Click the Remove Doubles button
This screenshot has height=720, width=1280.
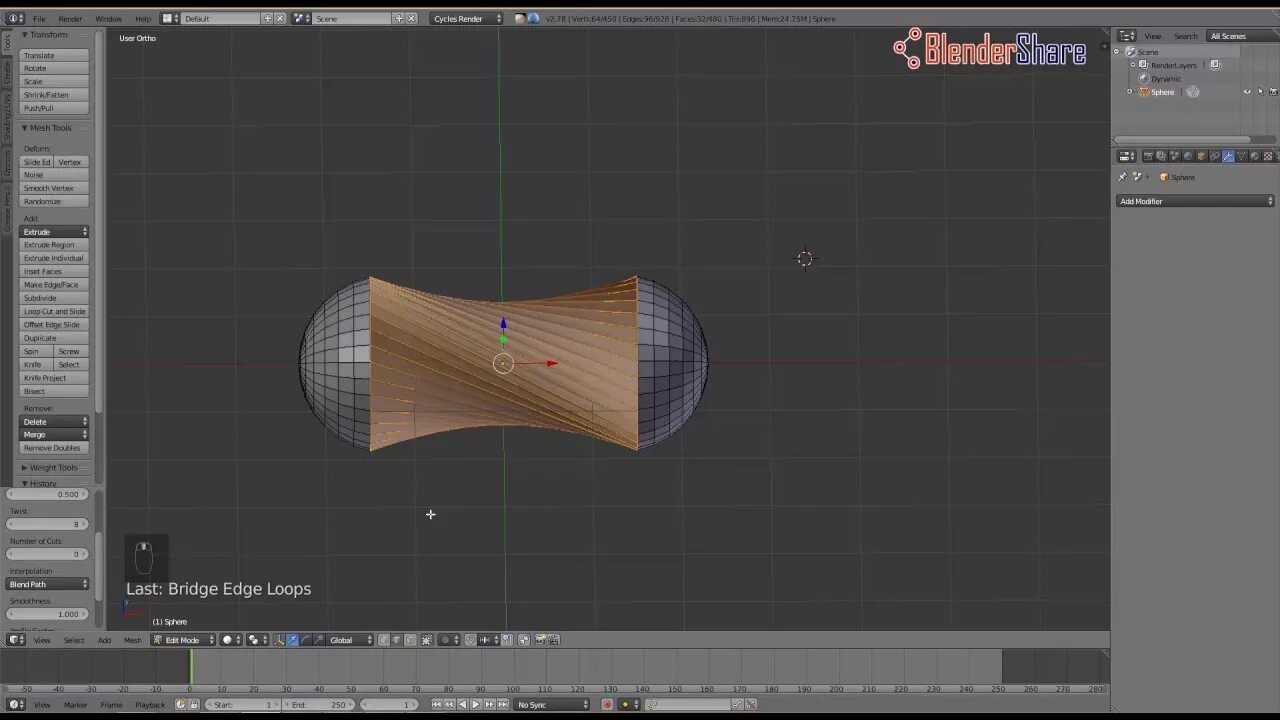54,448
